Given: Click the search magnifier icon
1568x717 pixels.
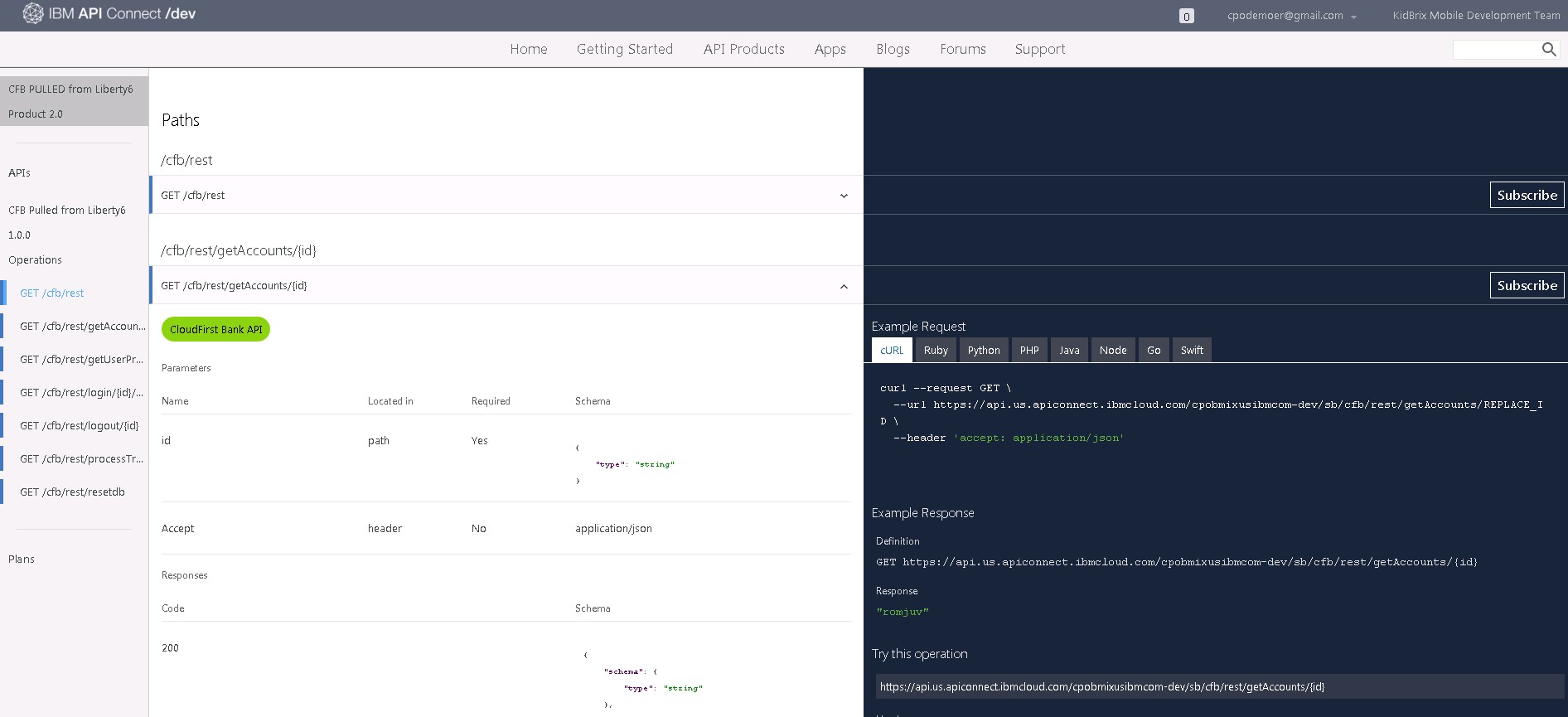Looking at the screenshot, I should click(x=1548, y=50).
